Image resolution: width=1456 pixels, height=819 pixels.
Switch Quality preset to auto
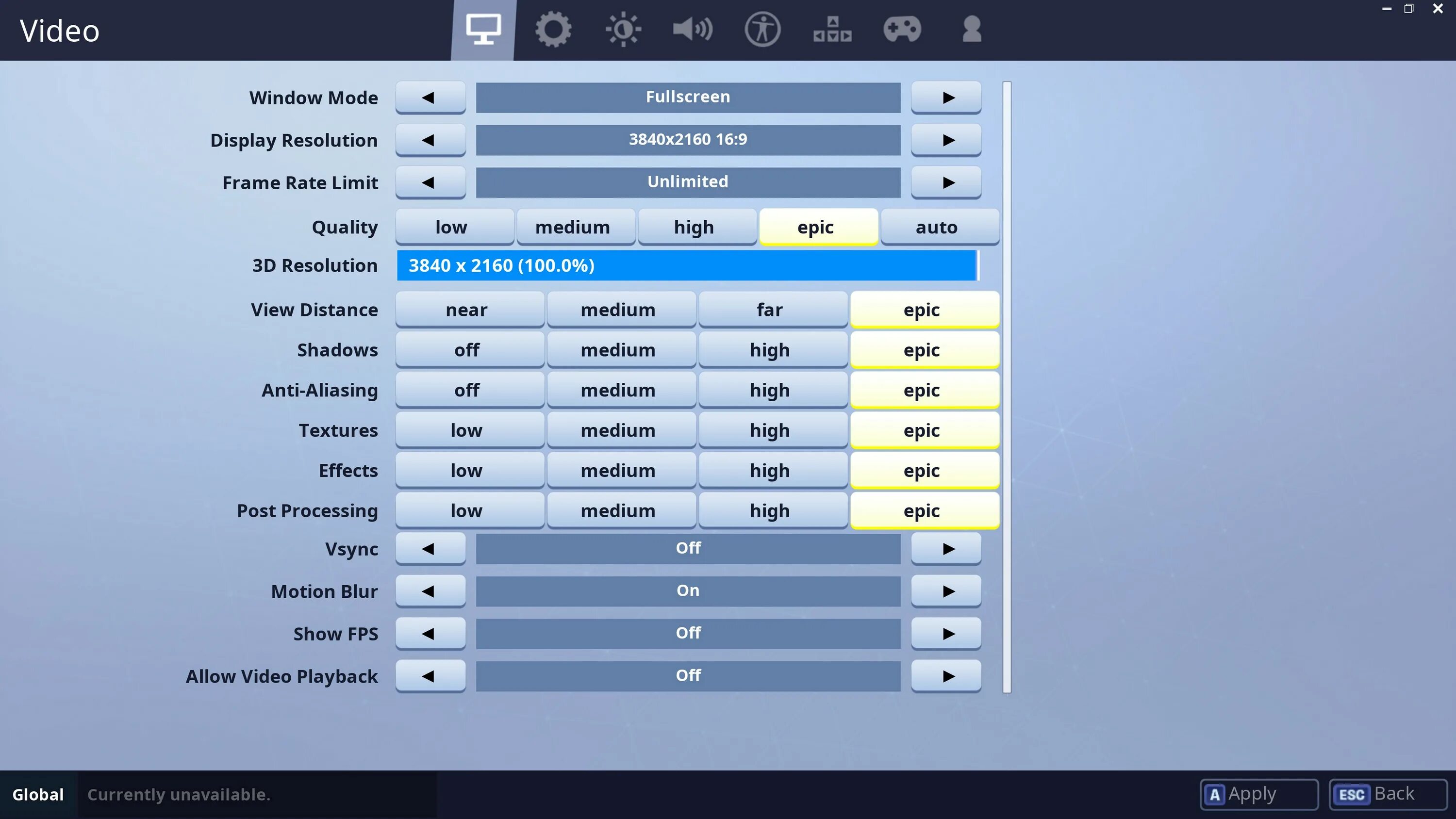[x=936, y=226]
